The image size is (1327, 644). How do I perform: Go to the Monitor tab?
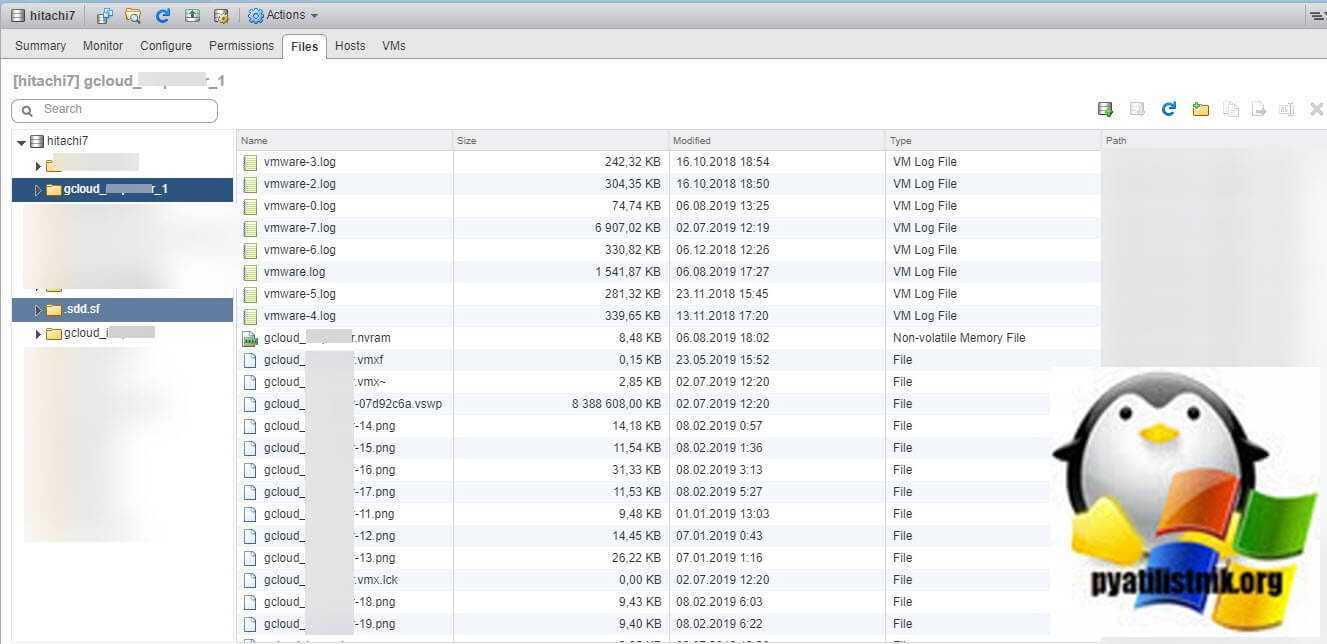(103, 46)
